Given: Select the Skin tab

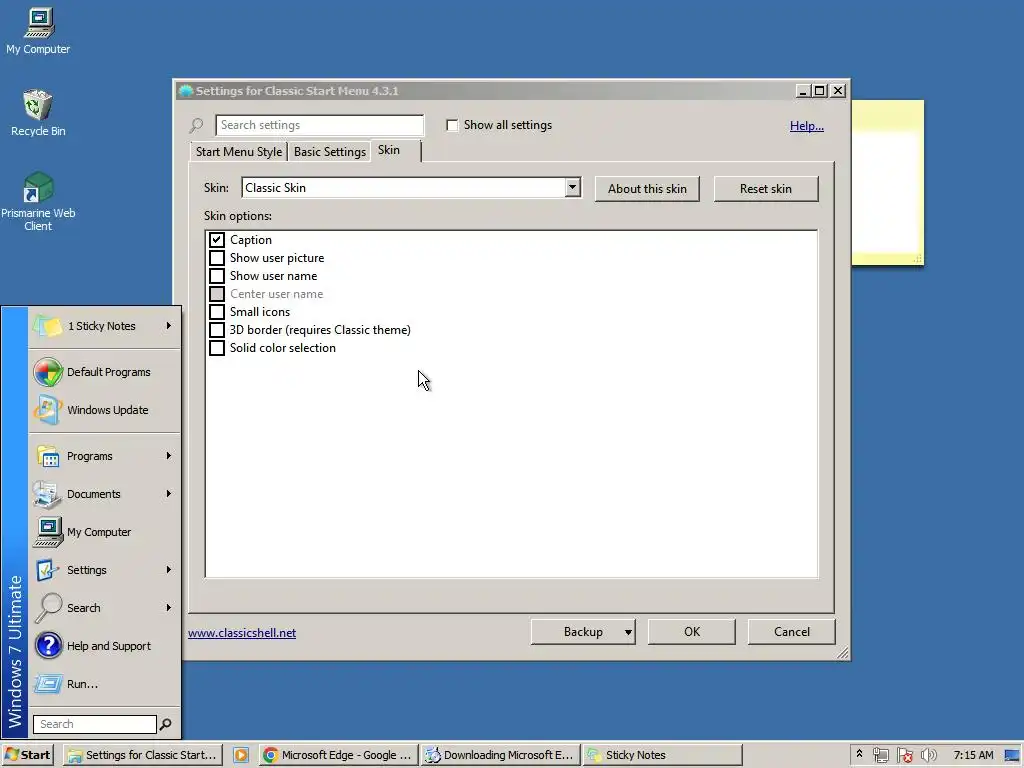Looking at the screenshot, I should (396, 150).
